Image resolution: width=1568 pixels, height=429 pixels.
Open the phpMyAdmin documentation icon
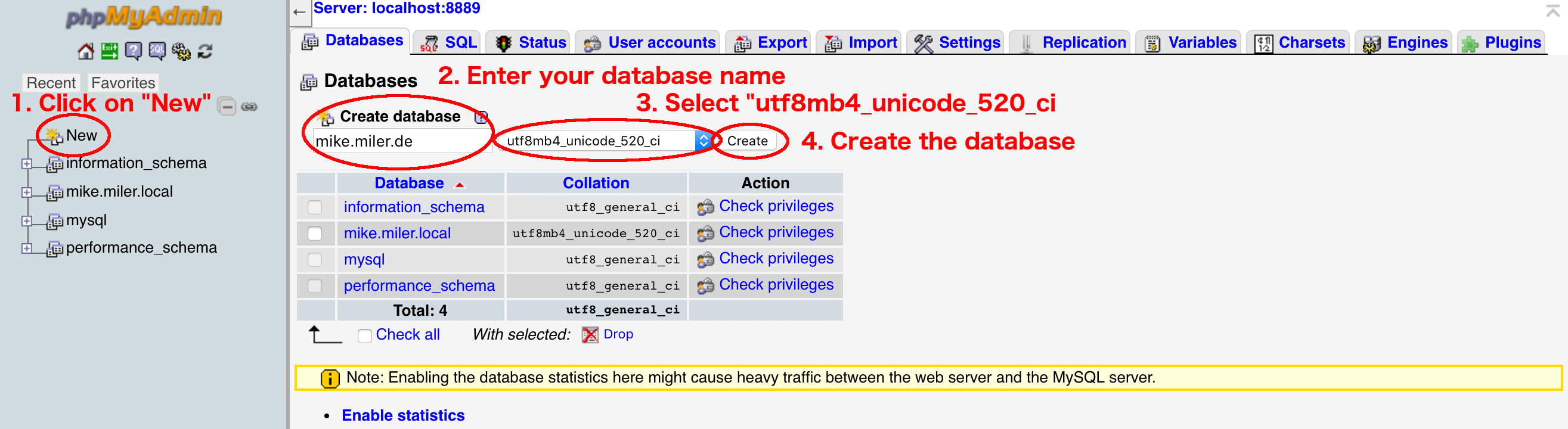[134, 52]
